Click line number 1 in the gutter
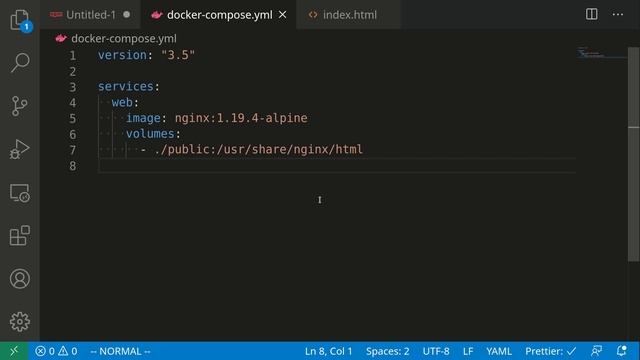The height and width of the screenshot is (360, 640). (x=72, y=56)
